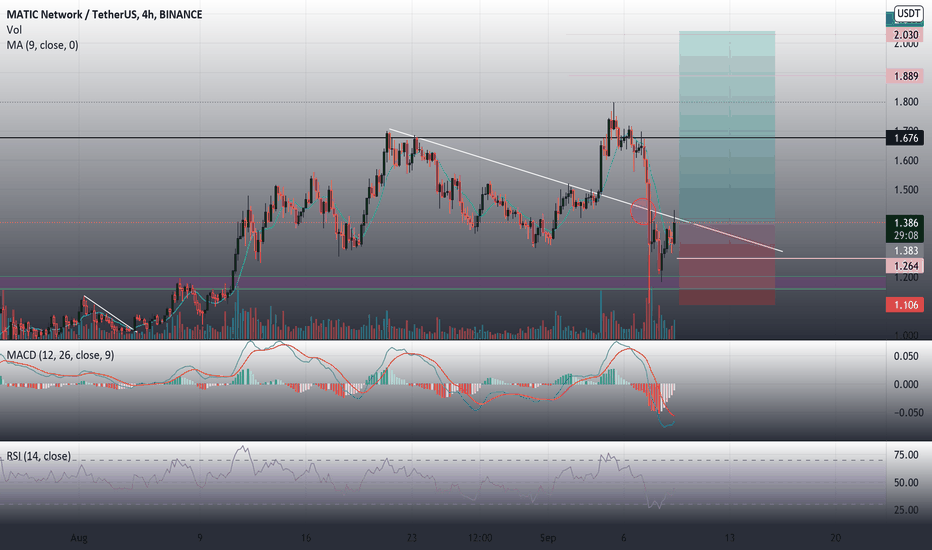Viewport: 932px width, 550px height.
Task: Click the 1.889 price label
Action: click(x=905, y=76)
